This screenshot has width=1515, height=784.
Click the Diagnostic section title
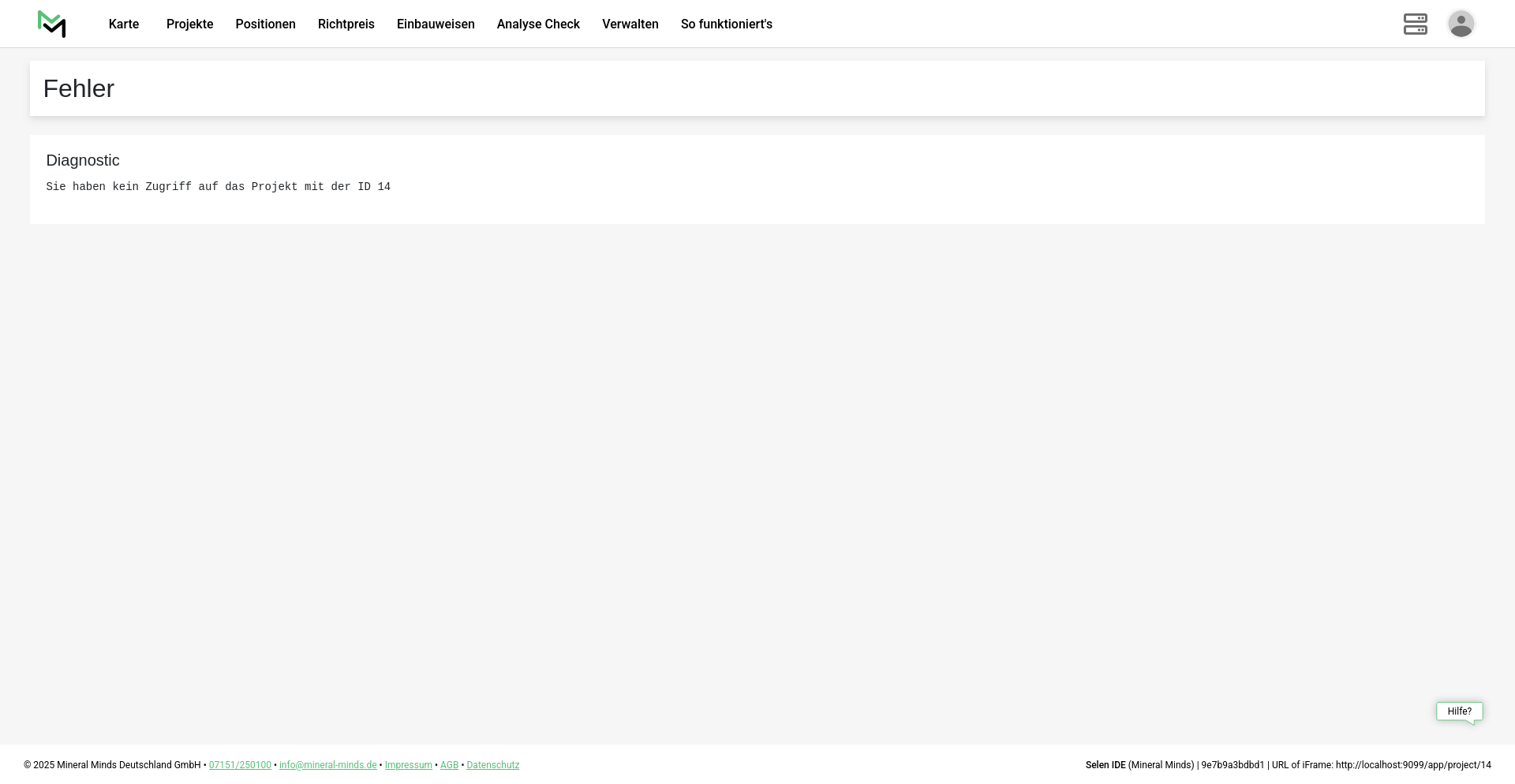(x=83, y=161)
